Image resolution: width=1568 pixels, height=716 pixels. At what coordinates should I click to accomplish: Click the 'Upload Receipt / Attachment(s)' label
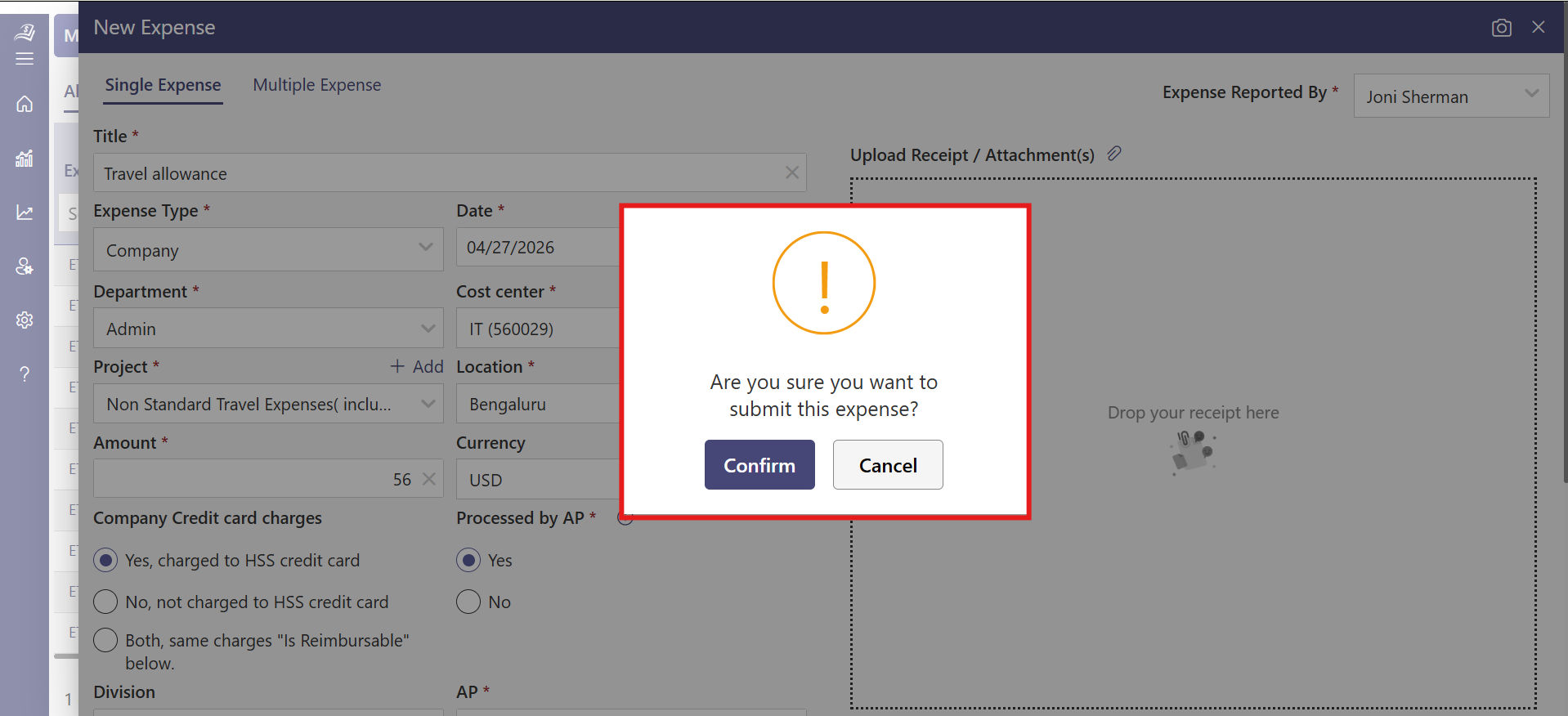click(972, 154)
